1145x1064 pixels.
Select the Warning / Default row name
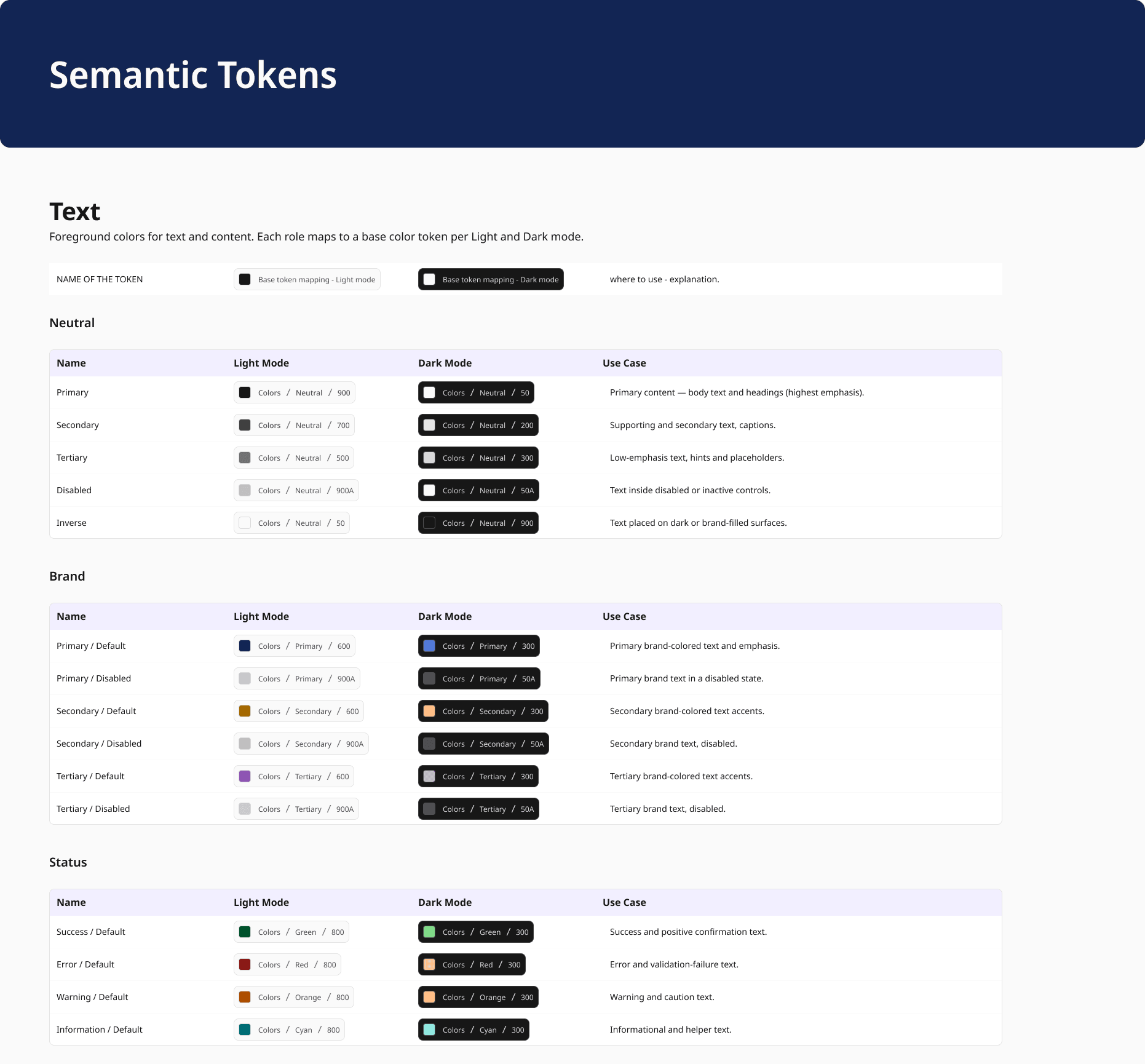pos(92,997)
